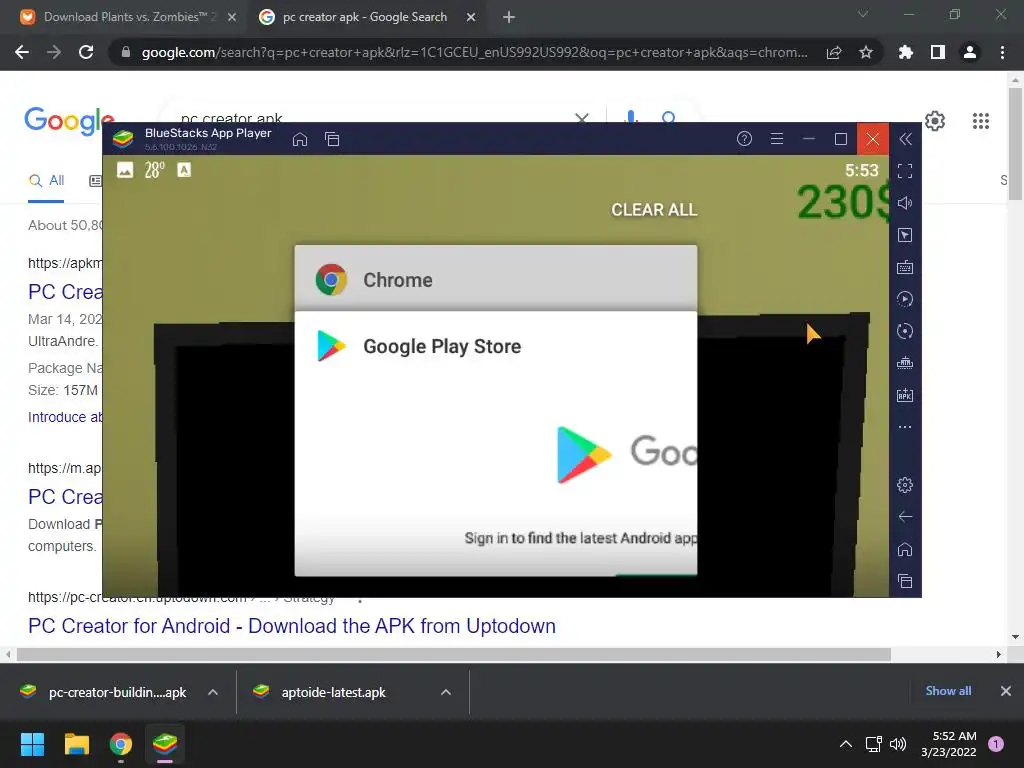Open recent apps from BlueStacks sidebar
1024x768 pixels.
coord(905,581)
